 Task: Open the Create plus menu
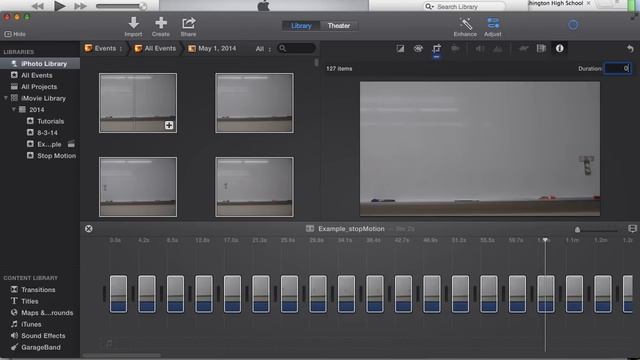pos(161,23)
